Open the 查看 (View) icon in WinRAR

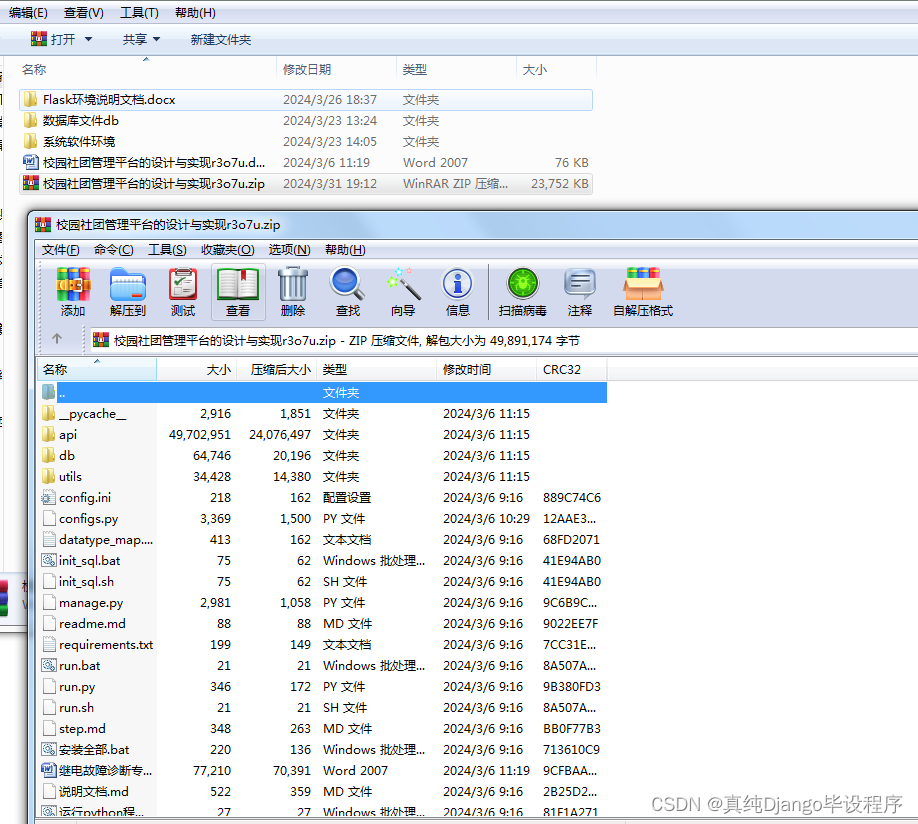(x=237, y=291)
